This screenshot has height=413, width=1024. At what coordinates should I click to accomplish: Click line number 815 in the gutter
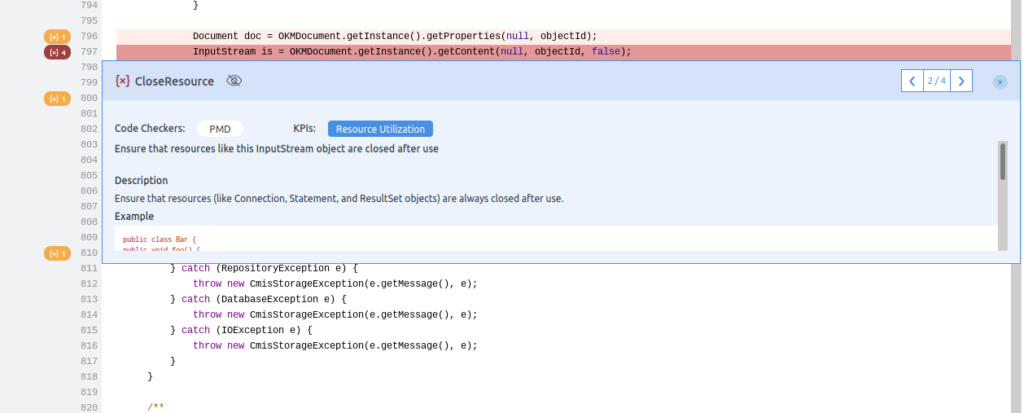88,330
